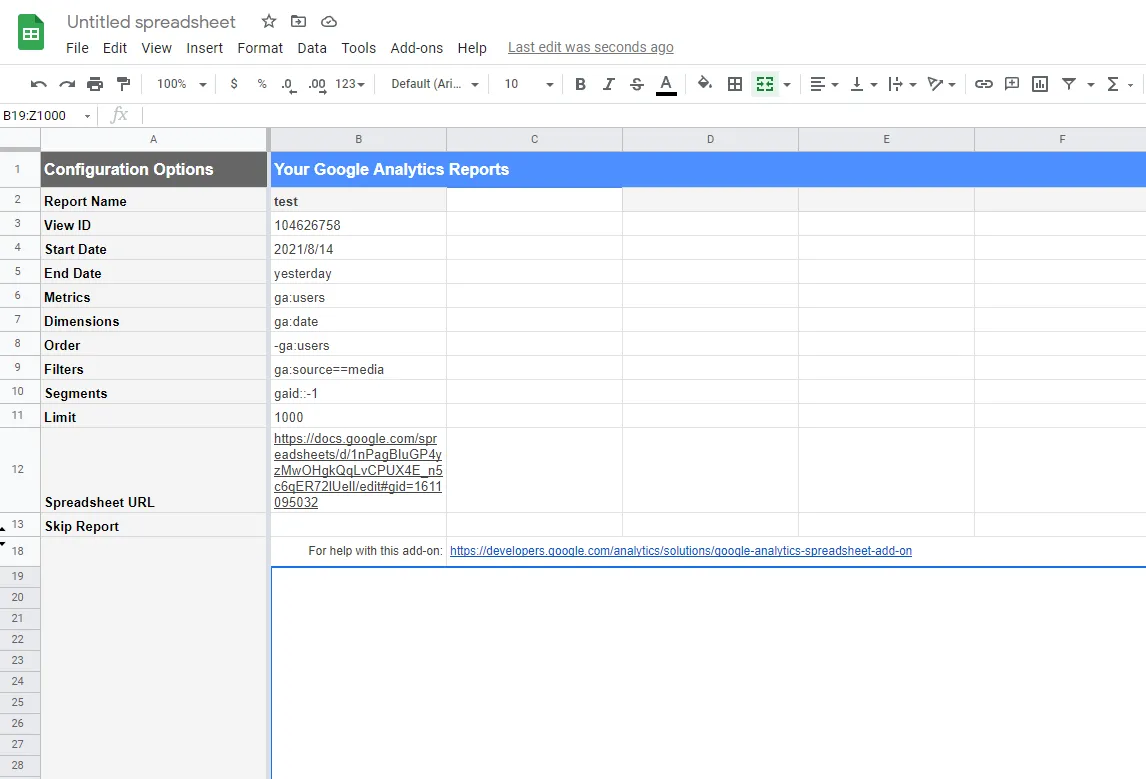Open the Edit menu
This screenshot has width=1146, height=779.
(x=115, y=48)
